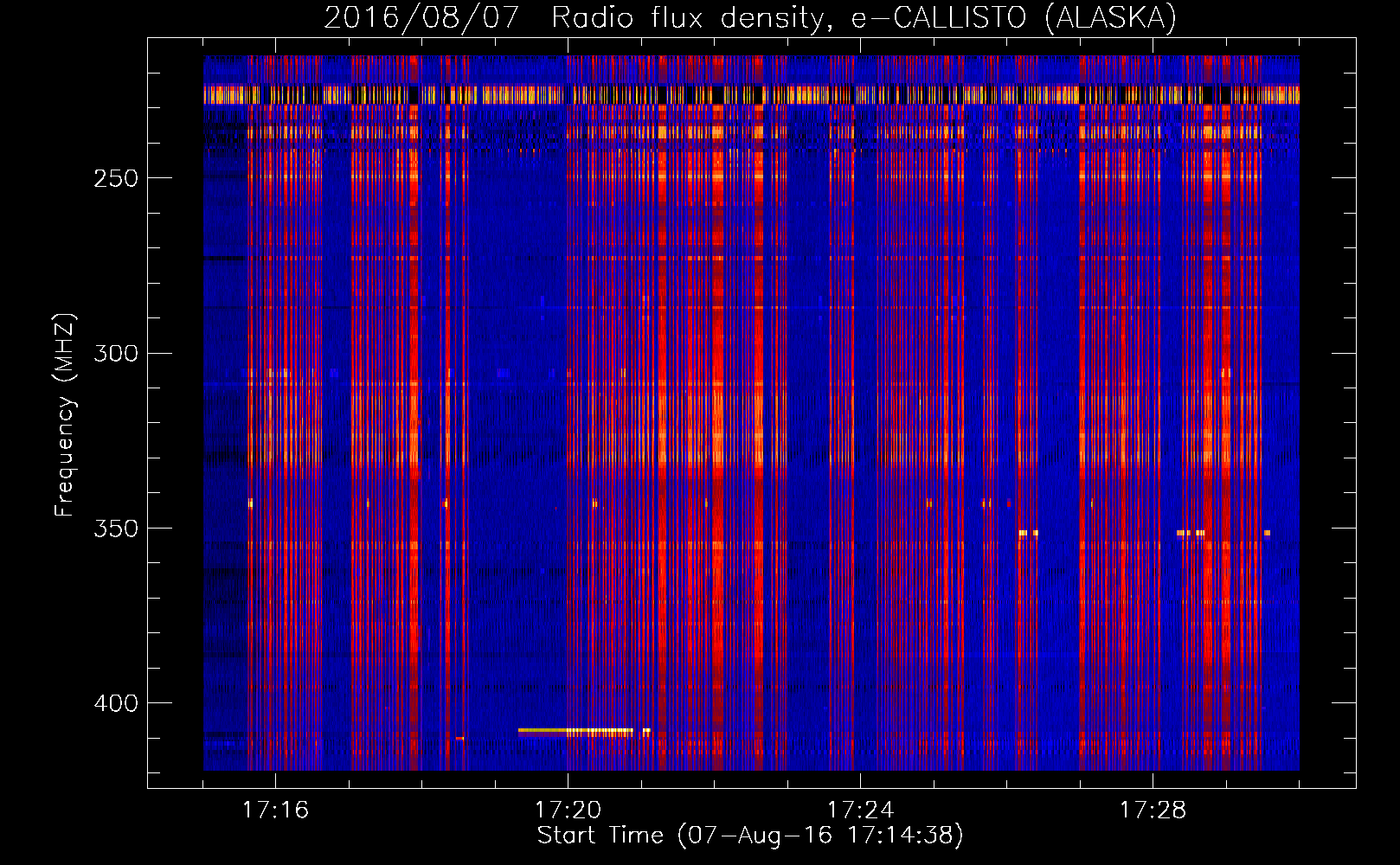
Task: Click the 'Frequency (MHZ)' axis label
Action: click(65, 414)
